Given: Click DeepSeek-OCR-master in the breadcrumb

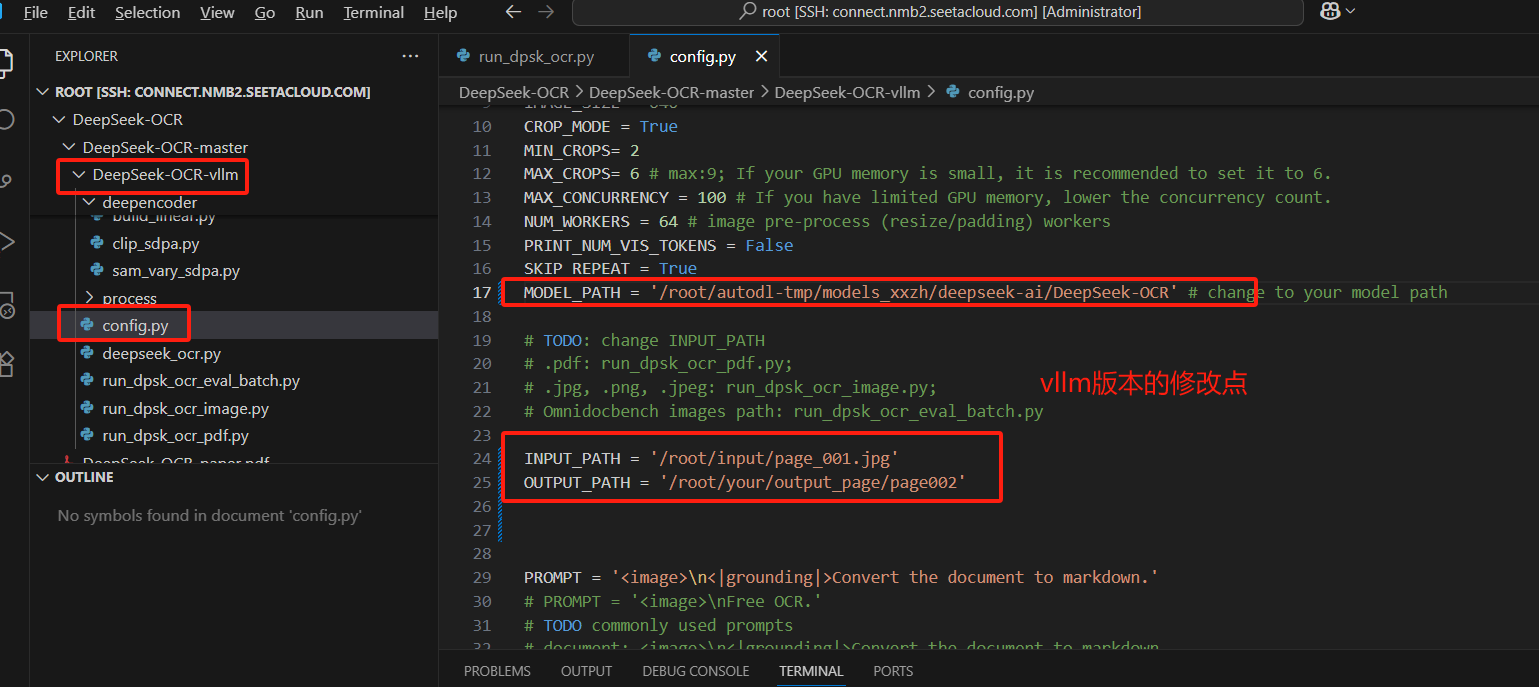Looking at the screenshot, I should point(671,92).
